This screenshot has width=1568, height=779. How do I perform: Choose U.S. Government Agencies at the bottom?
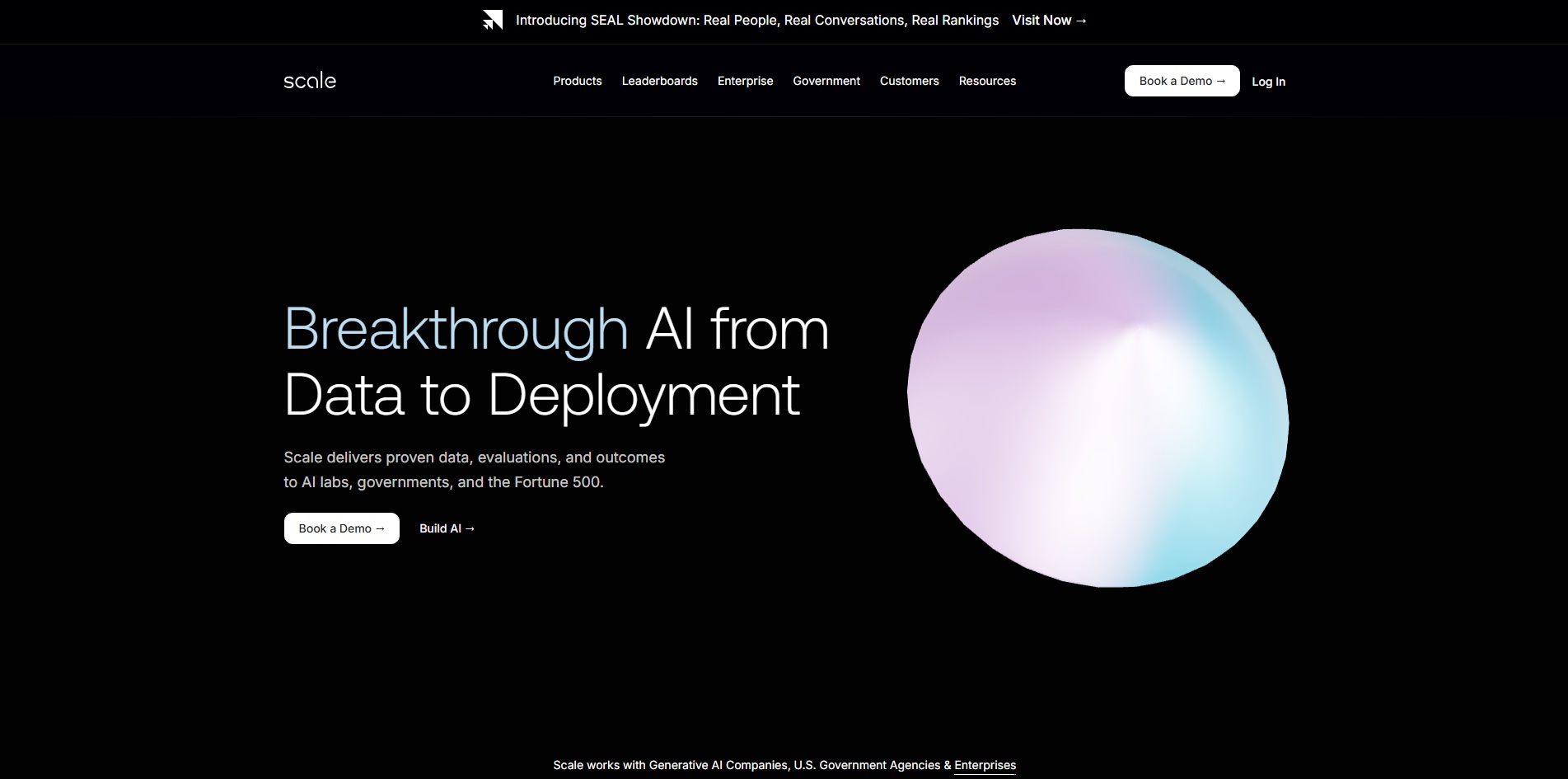pos(866,765)
